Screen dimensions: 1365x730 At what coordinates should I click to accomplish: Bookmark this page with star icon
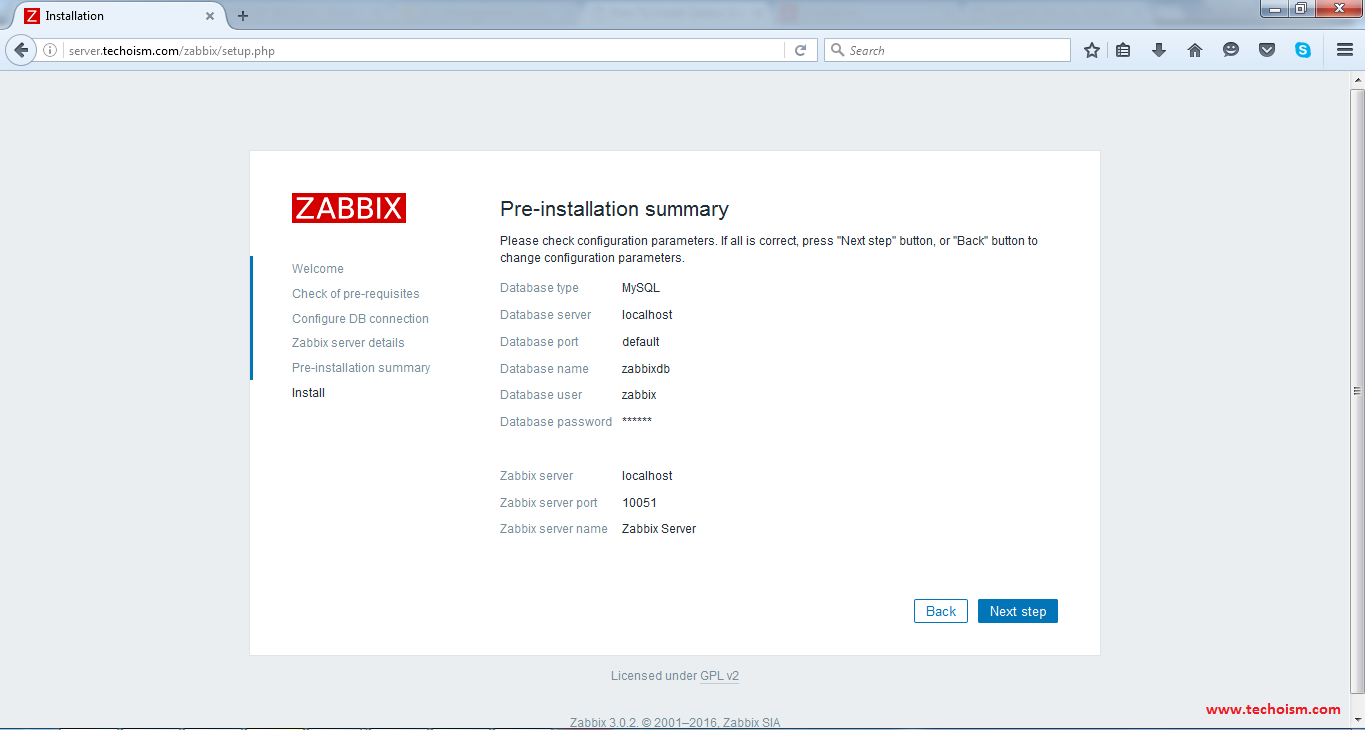1092,50
